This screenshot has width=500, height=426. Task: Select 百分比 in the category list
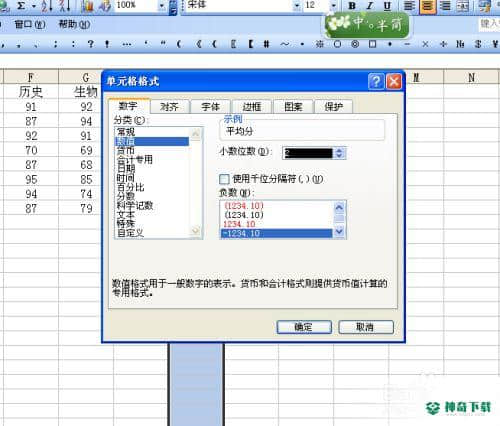coord(131,187)
